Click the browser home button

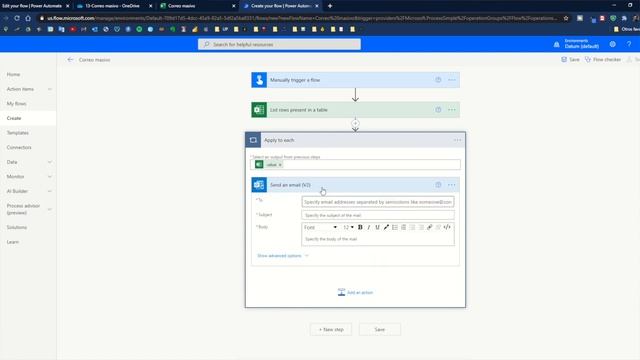pos(28,18)
